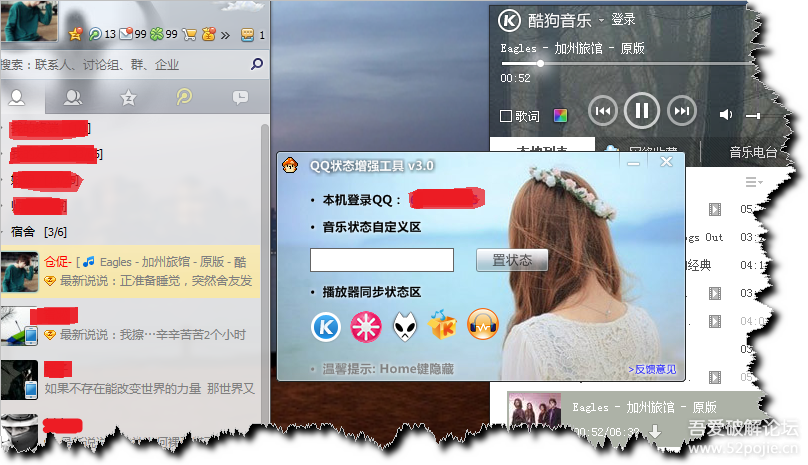
Task: Select the orange box music player icon
Action: pyautogui.click(x=443, y=325)
